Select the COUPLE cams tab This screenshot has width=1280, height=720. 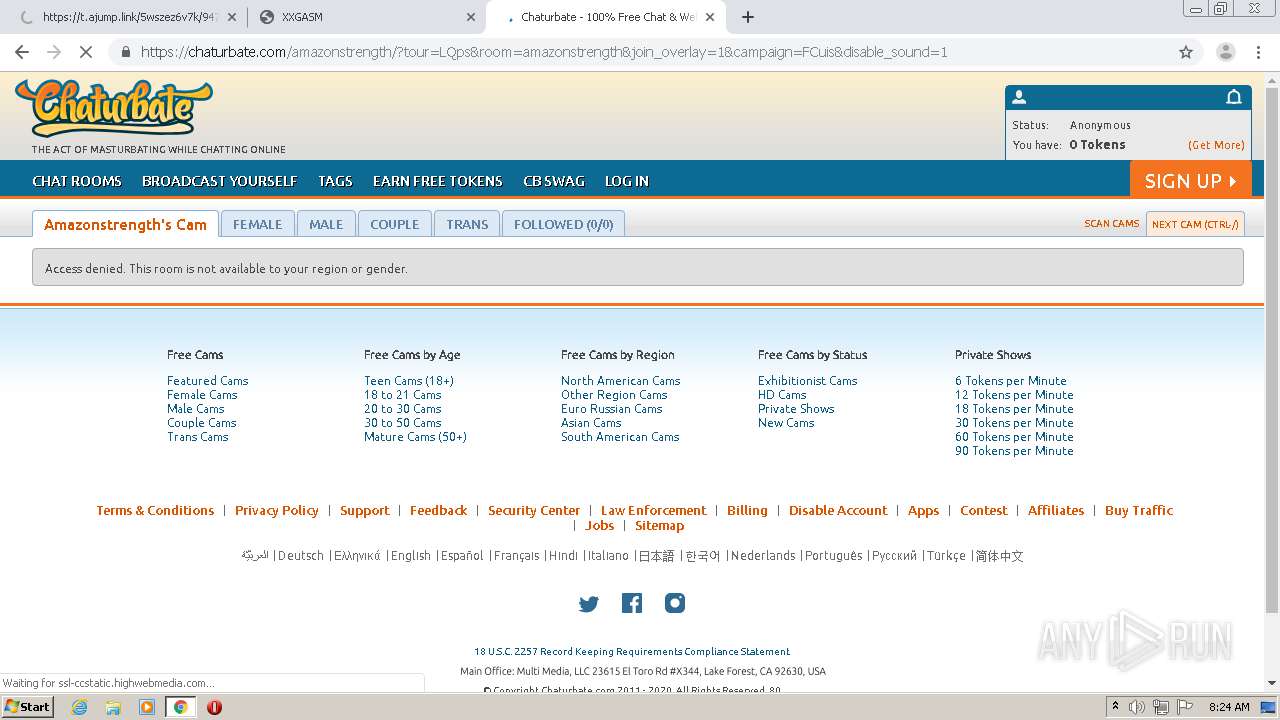pos(395,224)
